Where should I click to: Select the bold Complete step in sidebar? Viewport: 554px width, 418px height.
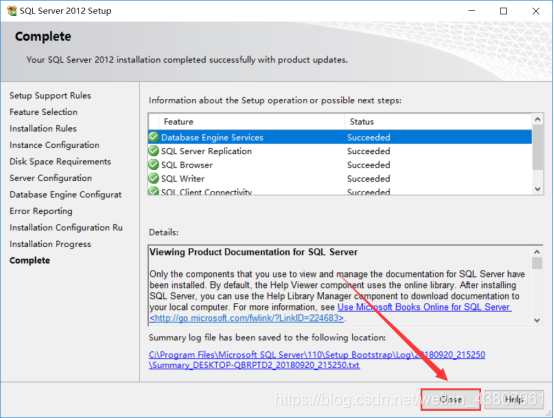(x=30, y=260)
